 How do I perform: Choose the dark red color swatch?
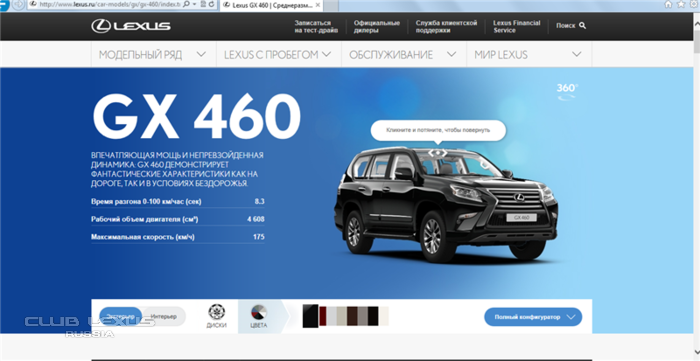tap(323, 316)
